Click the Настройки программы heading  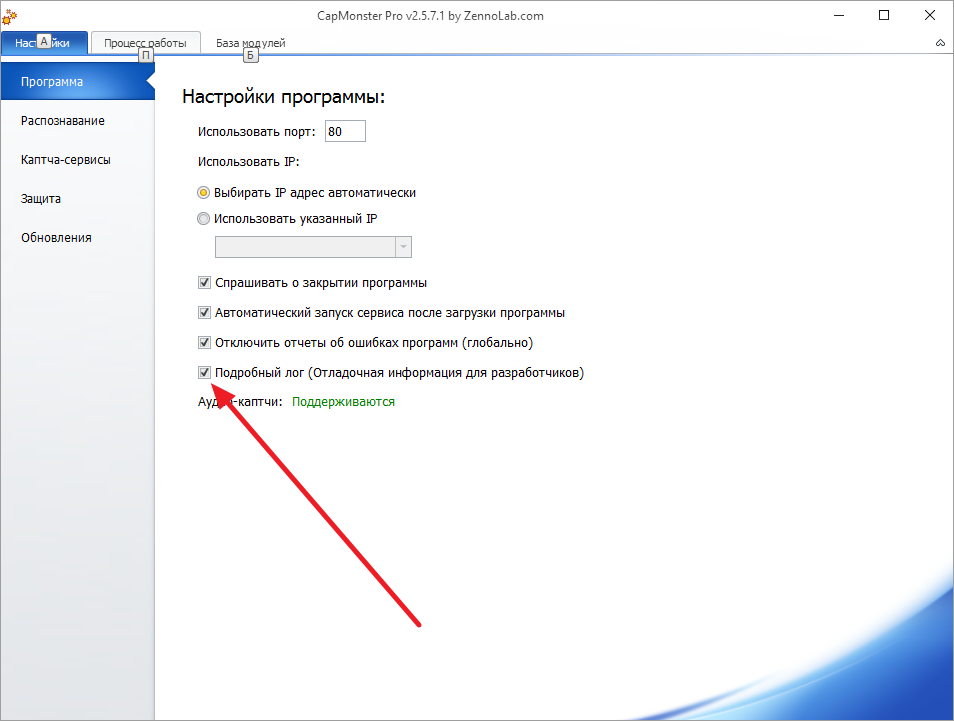click(284, 96)
